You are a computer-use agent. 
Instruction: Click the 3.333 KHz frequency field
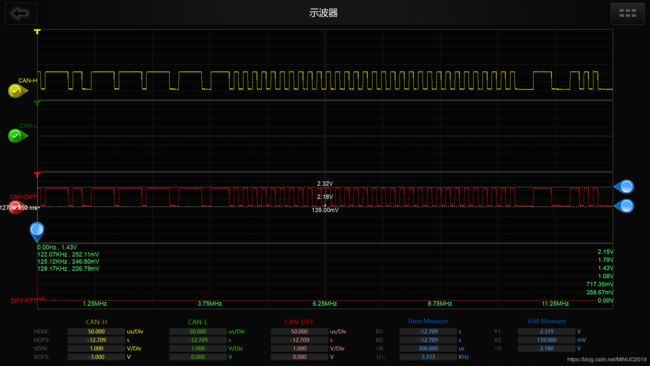point(428,357)
